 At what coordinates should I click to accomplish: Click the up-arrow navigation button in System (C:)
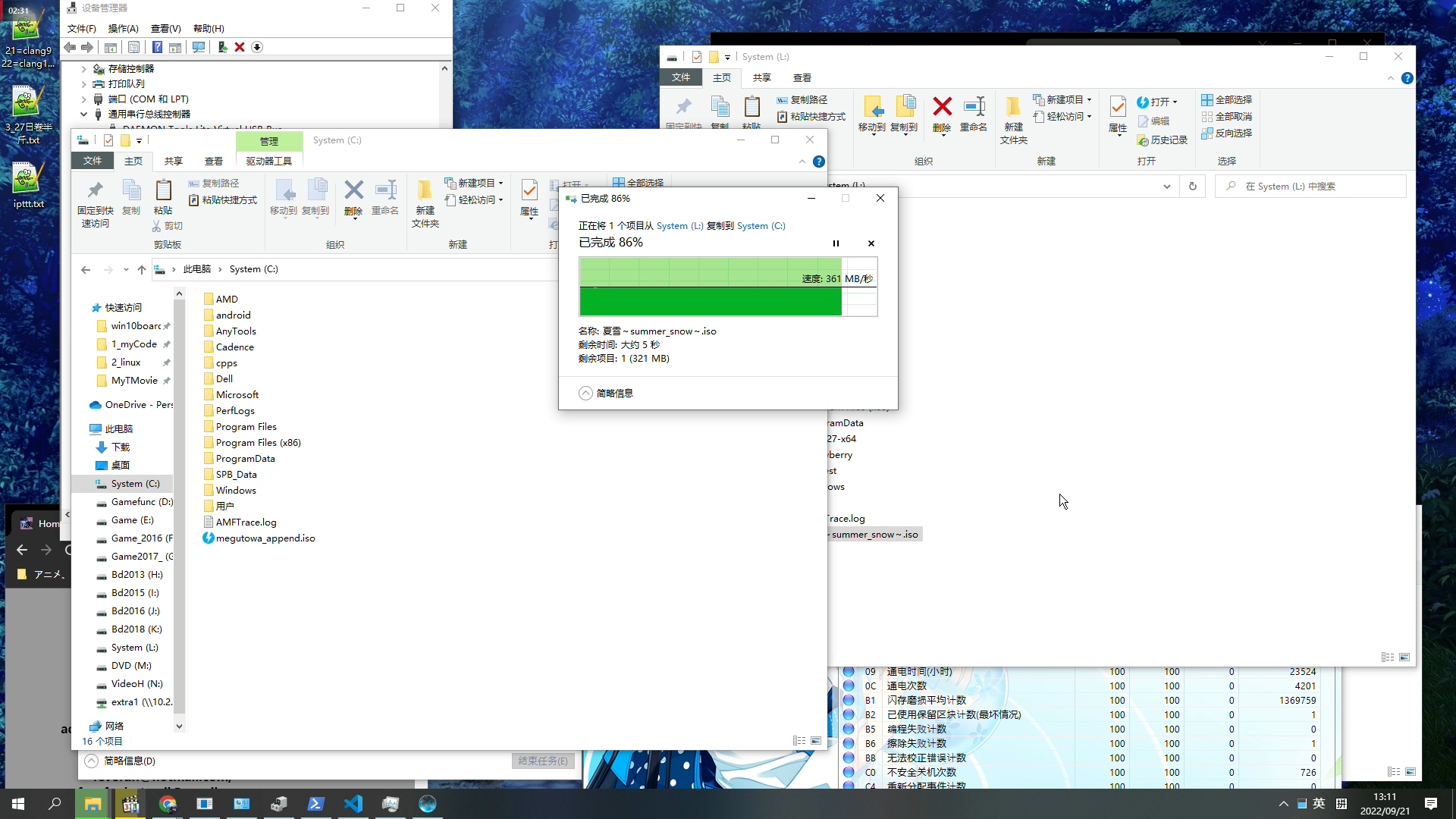pyautogui.click(x=142, y=269)
